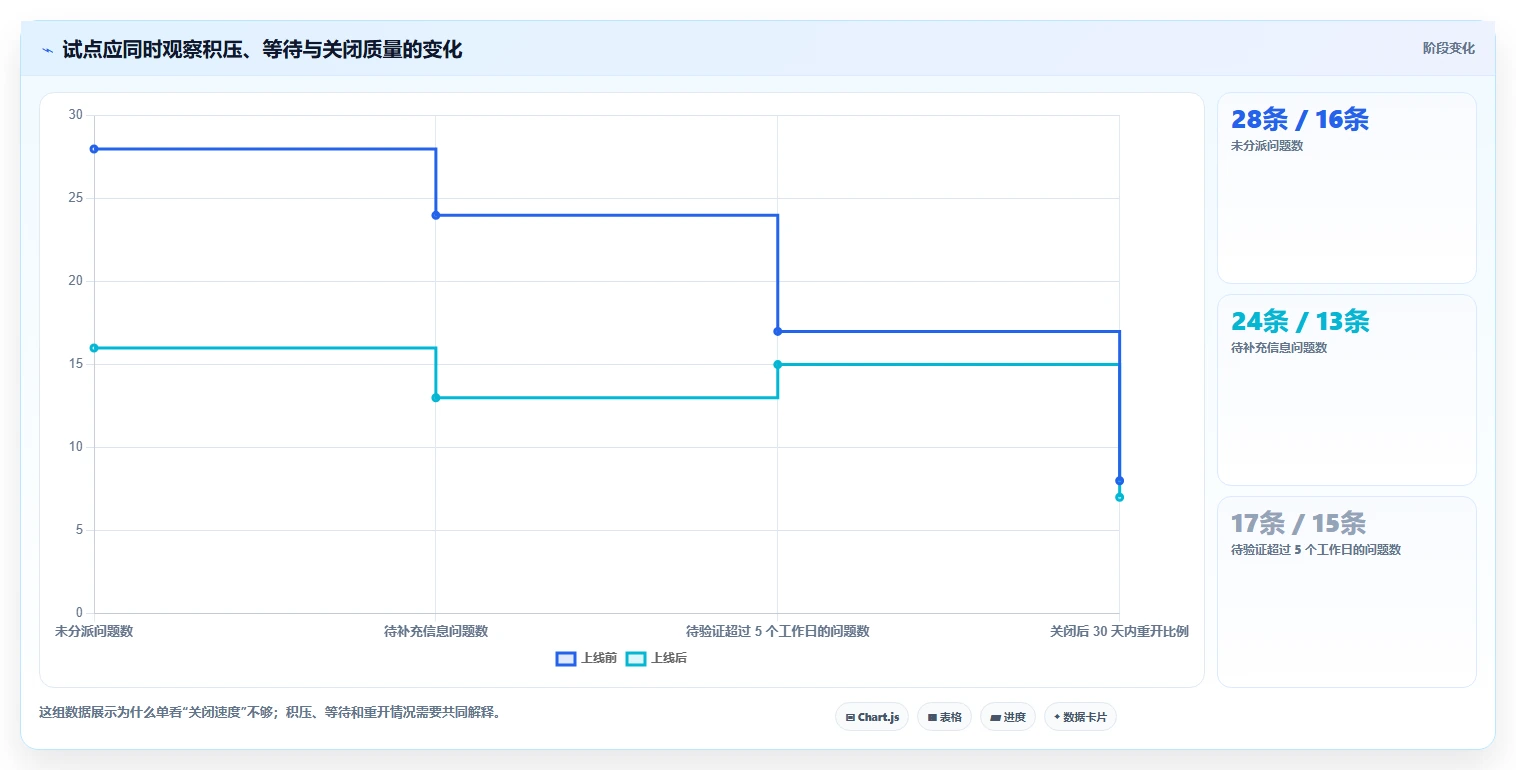Select the Chart.js chip

(872, 717)
